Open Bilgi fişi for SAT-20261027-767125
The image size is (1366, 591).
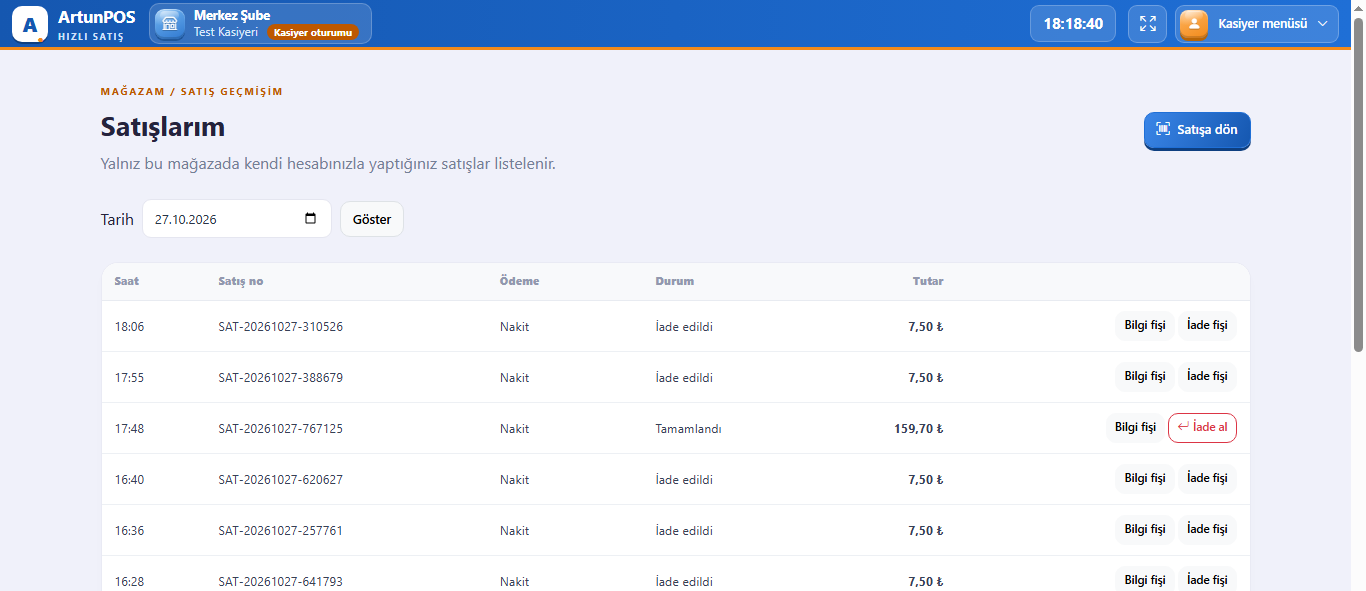(1135, 428)
